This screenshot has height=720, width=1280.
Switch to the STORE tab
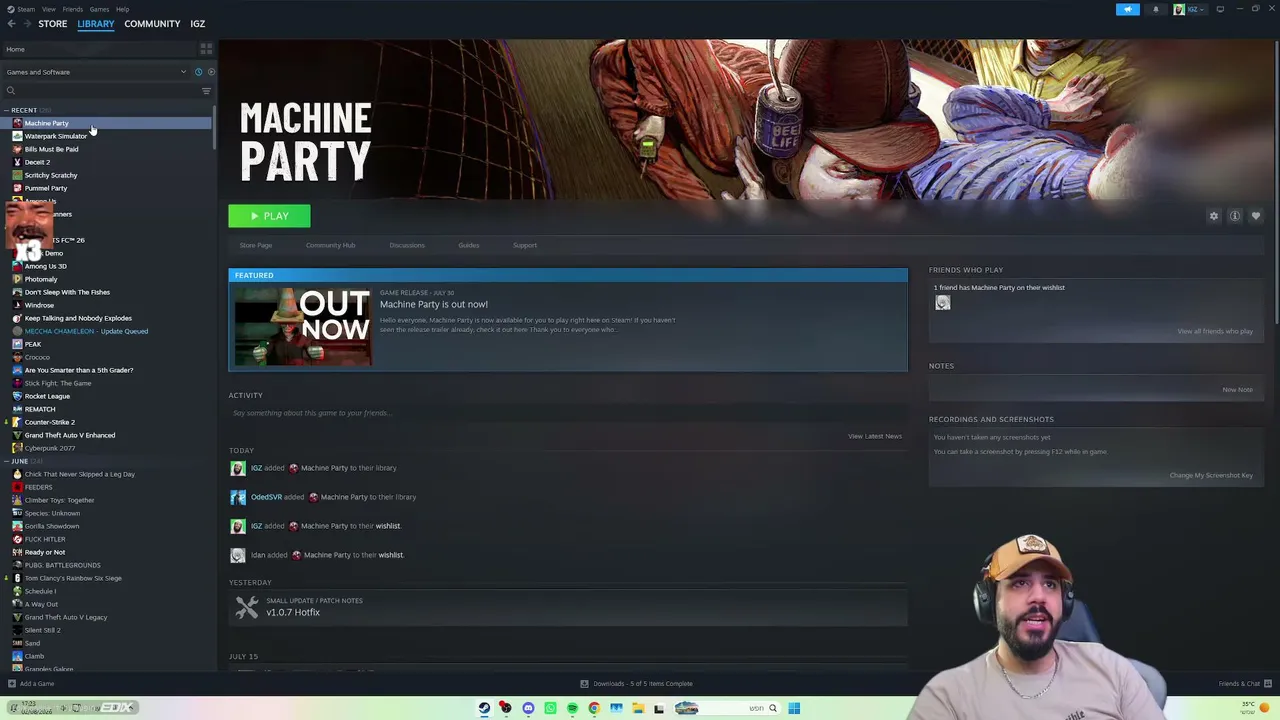coord(53,24)
